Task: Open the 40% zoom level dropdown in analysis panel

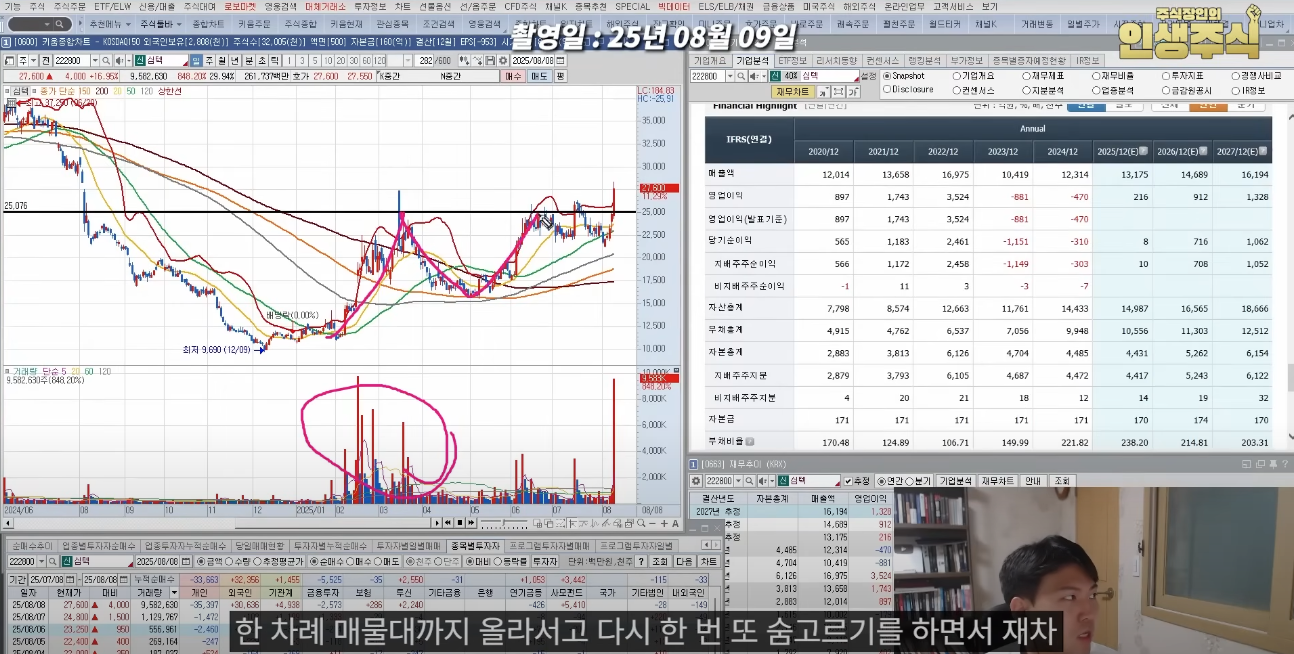Action: point(791,77)
